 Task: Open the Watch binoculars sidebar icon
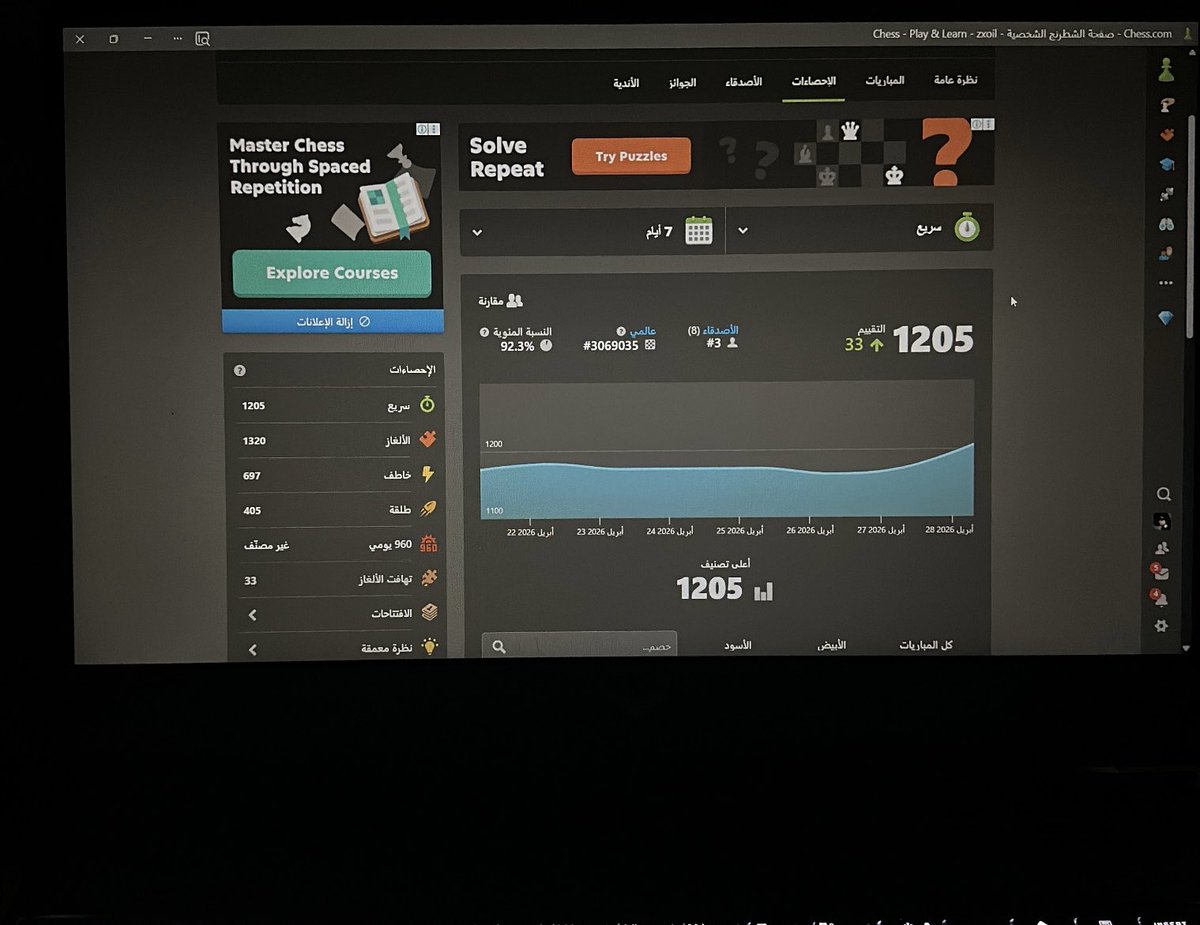pos(1165,224)
